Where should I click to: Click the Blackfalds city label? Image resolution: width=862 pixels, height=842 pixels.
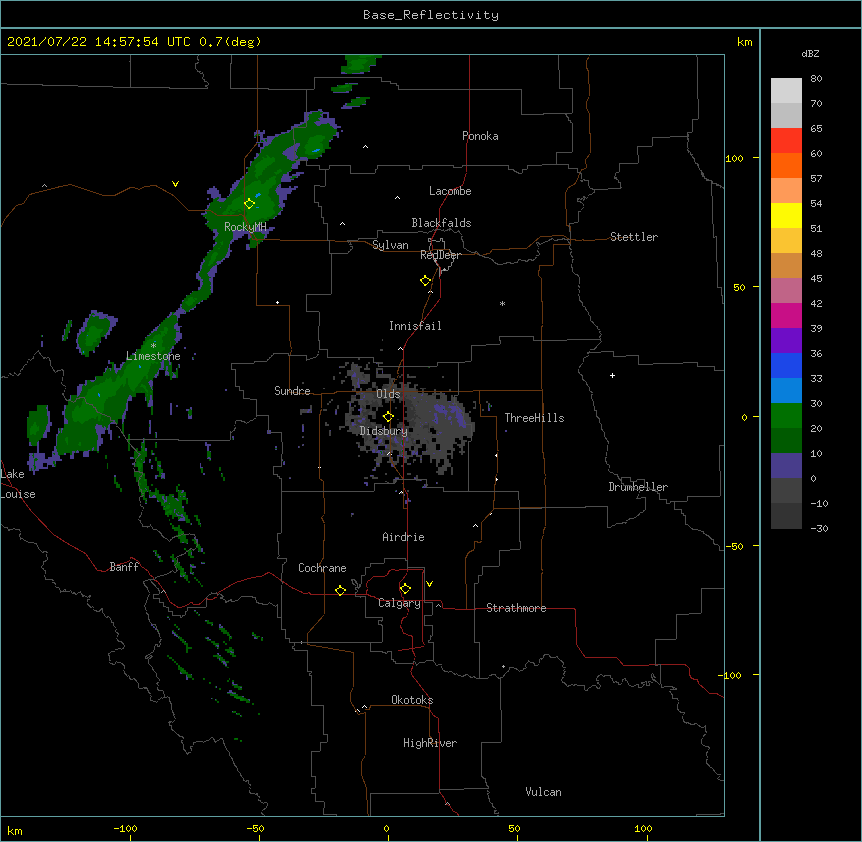coord(441,223)
